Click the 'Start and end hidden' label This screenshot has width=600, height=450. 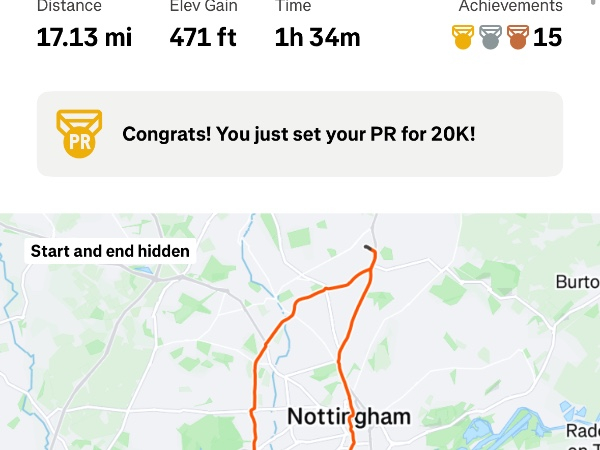[x=110, y=251]
